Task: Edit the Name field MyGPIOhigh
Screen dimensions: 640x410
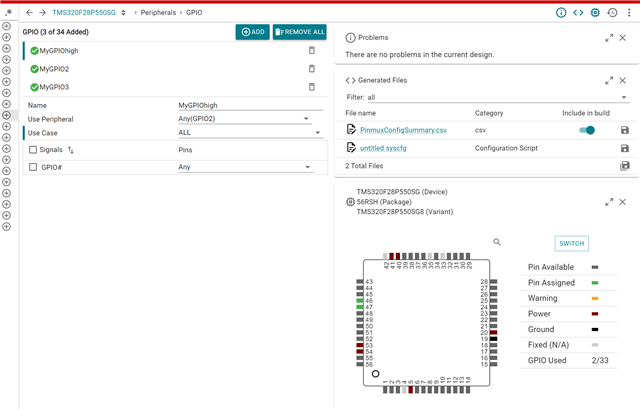Action: tap(250, 105)
